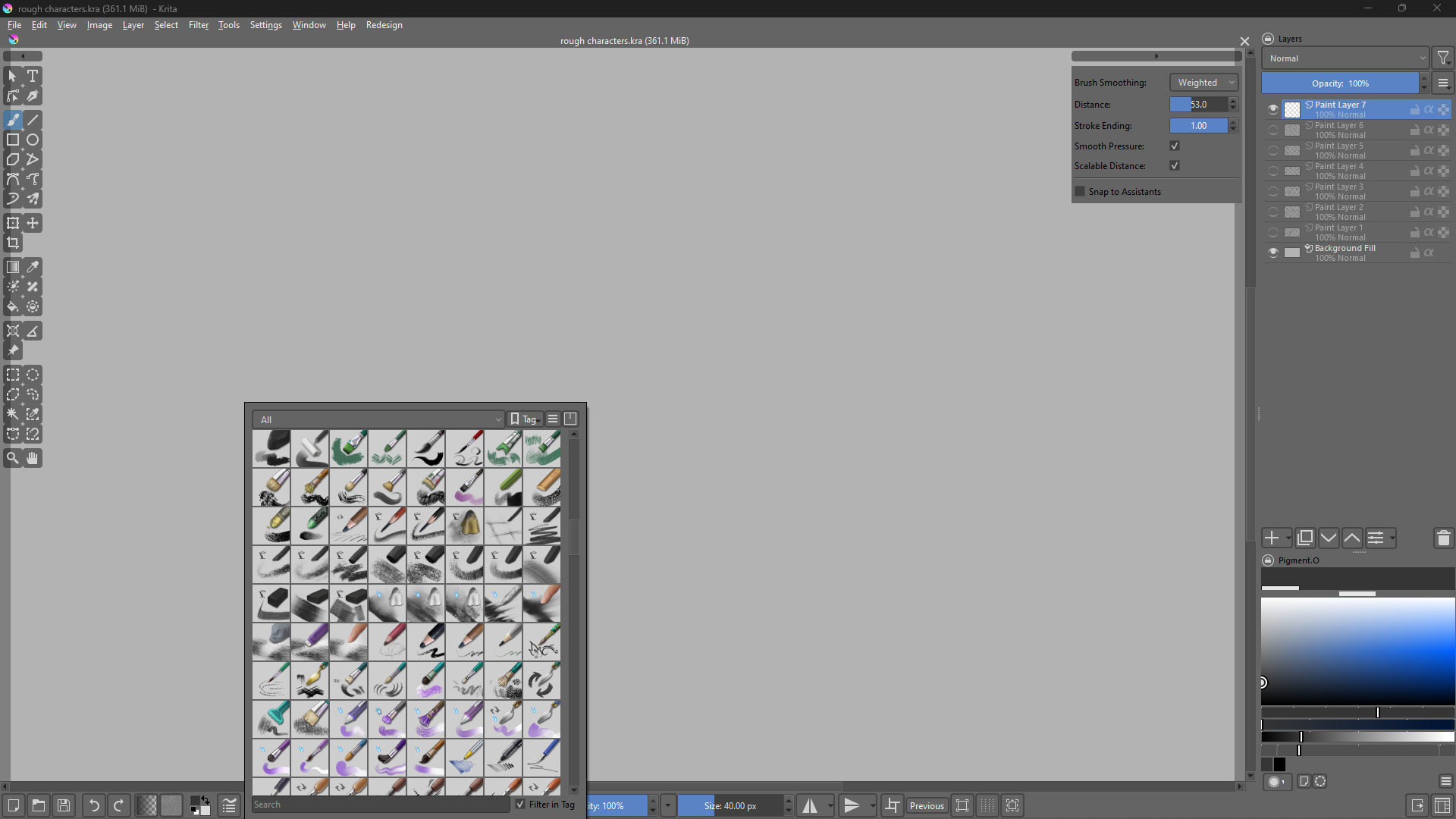Expand the All brush tag dropdown
The width and height of the screenshot is (1456, 819).
coord(379,419)
